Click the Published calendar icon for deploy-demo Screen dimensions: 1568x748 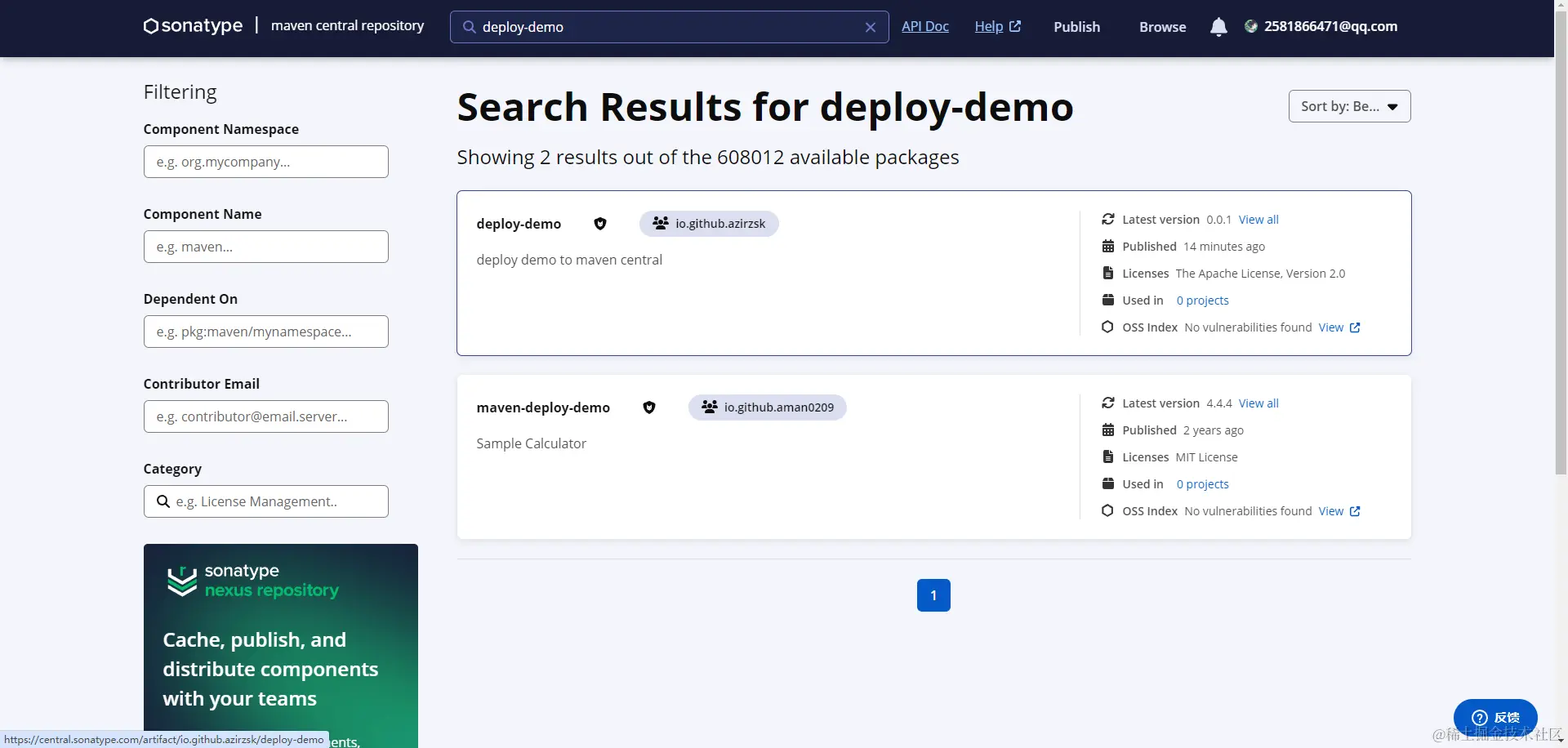pyautogui.click(x=1108, y=246)
